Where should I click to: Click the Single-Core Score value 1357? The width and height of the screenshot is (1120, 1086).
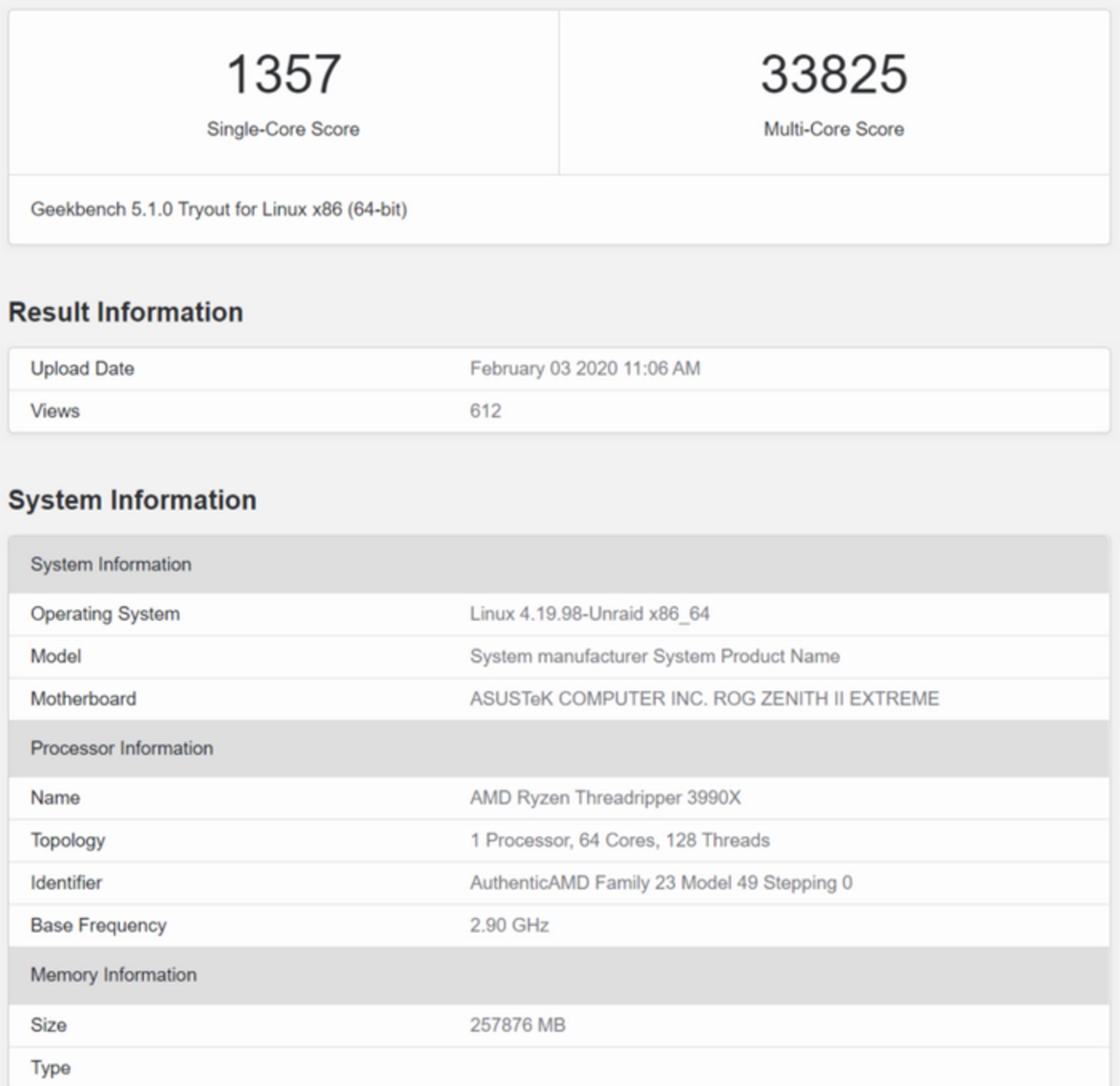click(x=282, y=73)
